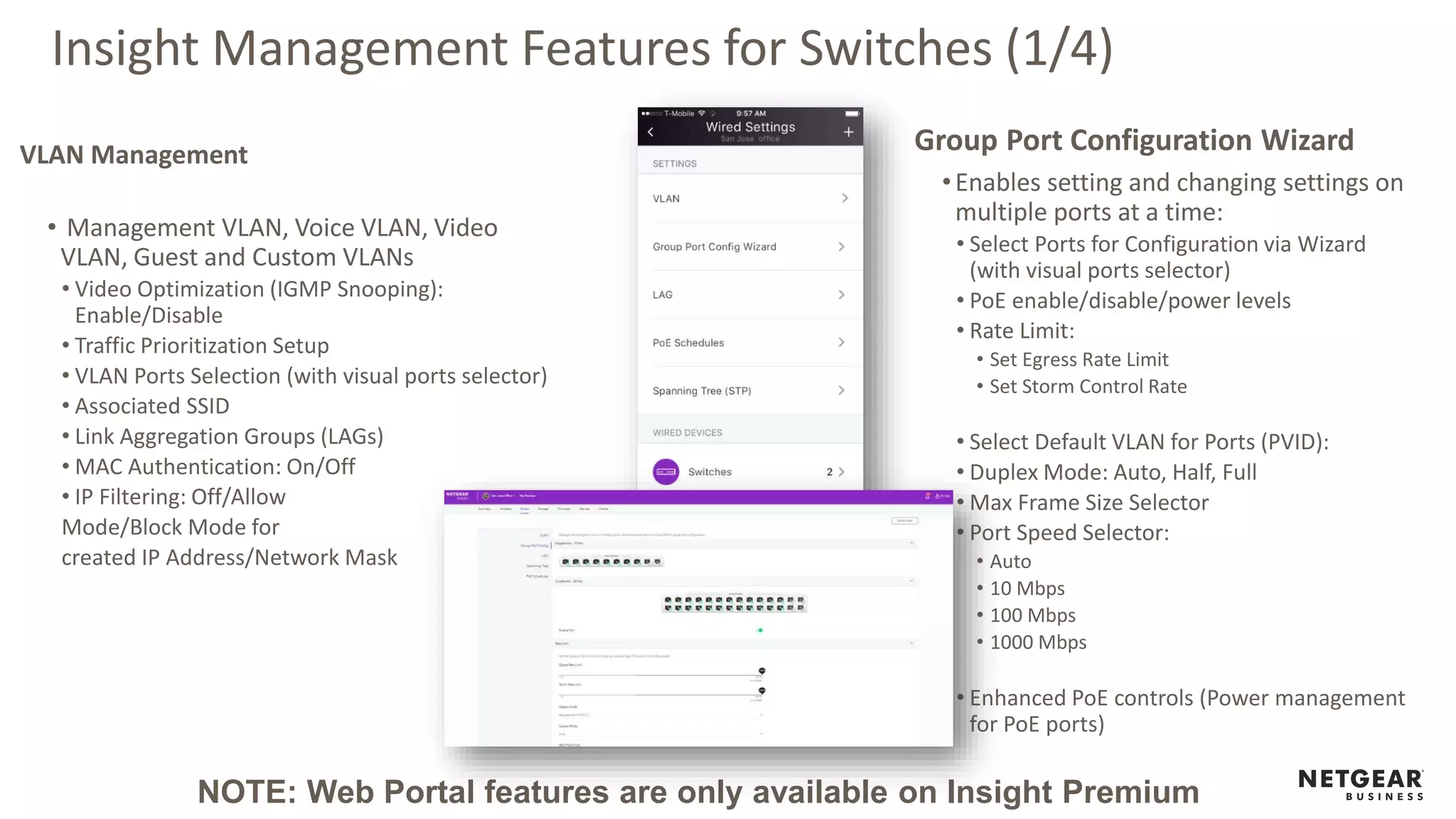The image size is (1456, 819).
Task: Tap the back arrow in Wired Settings
Action: [651, 132]
